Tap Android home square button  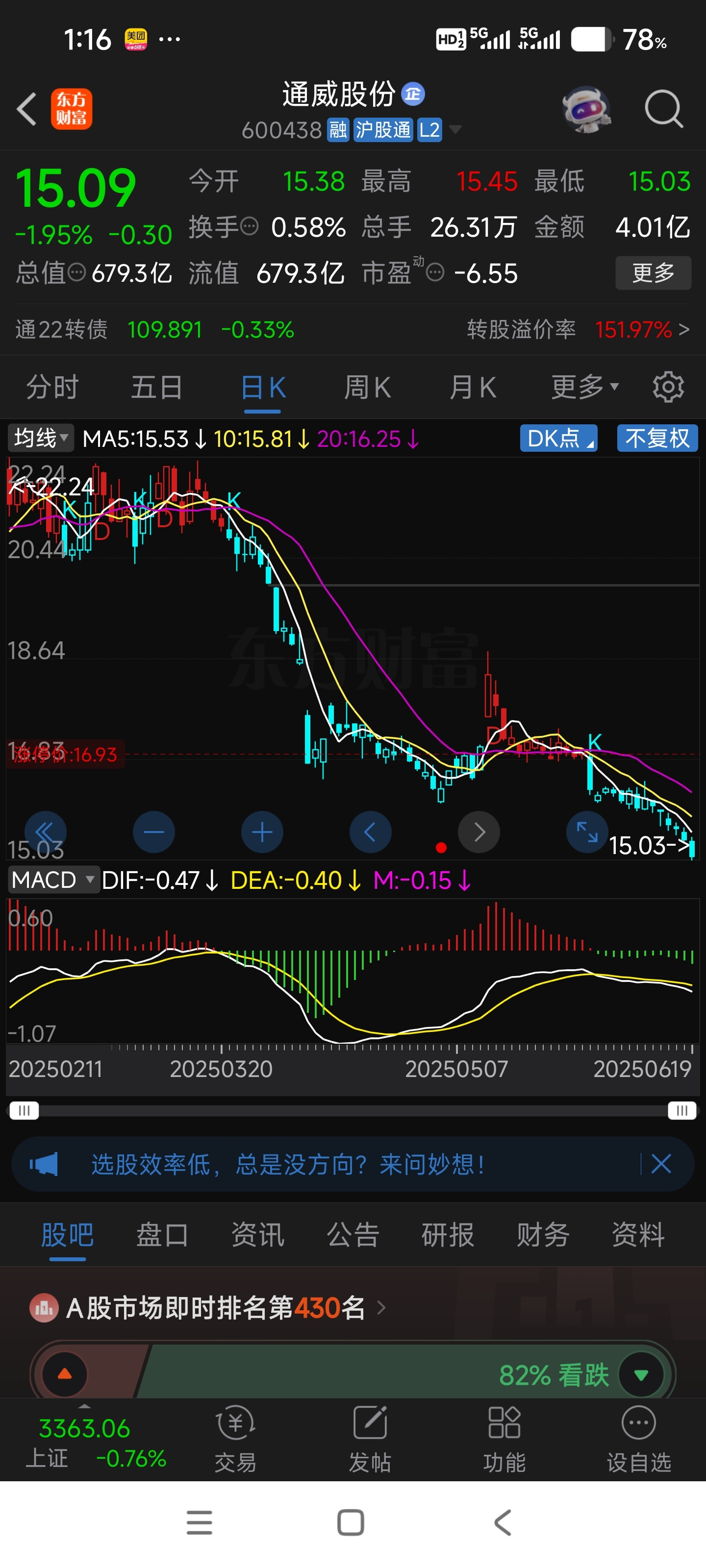click(351, 1523)
